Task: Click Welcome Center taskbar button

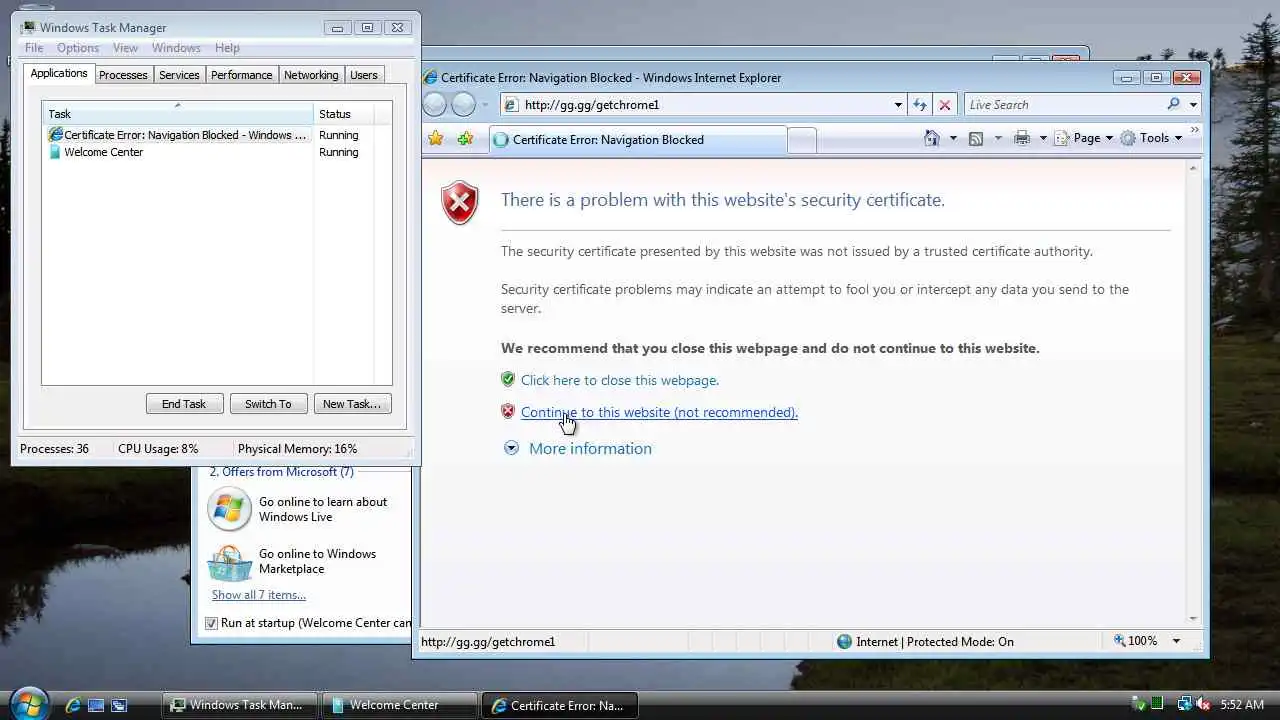Action: [399, 705]
